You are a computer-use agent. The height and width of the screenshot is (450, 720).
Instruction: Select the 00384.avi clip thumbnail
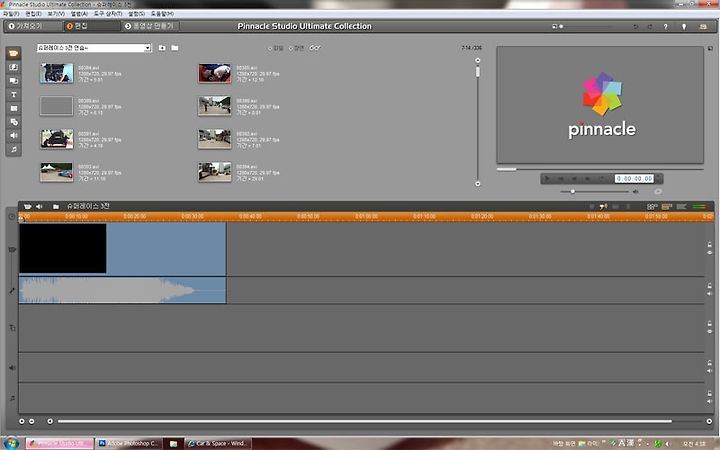pyautogui.click(x=56, y=73)
